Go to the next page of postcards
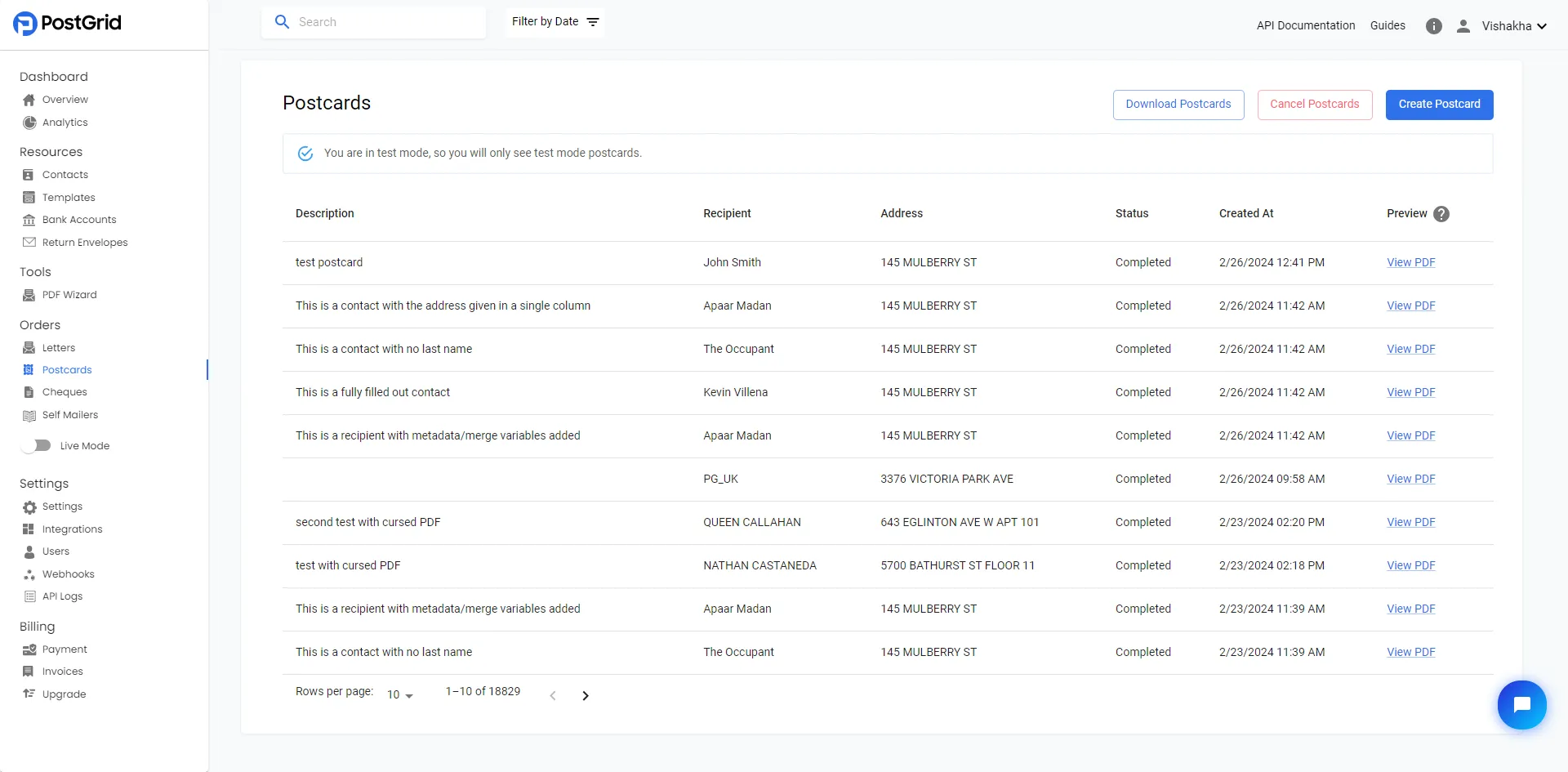Screen dimensions: 1568x772 (x=586, y=695)
